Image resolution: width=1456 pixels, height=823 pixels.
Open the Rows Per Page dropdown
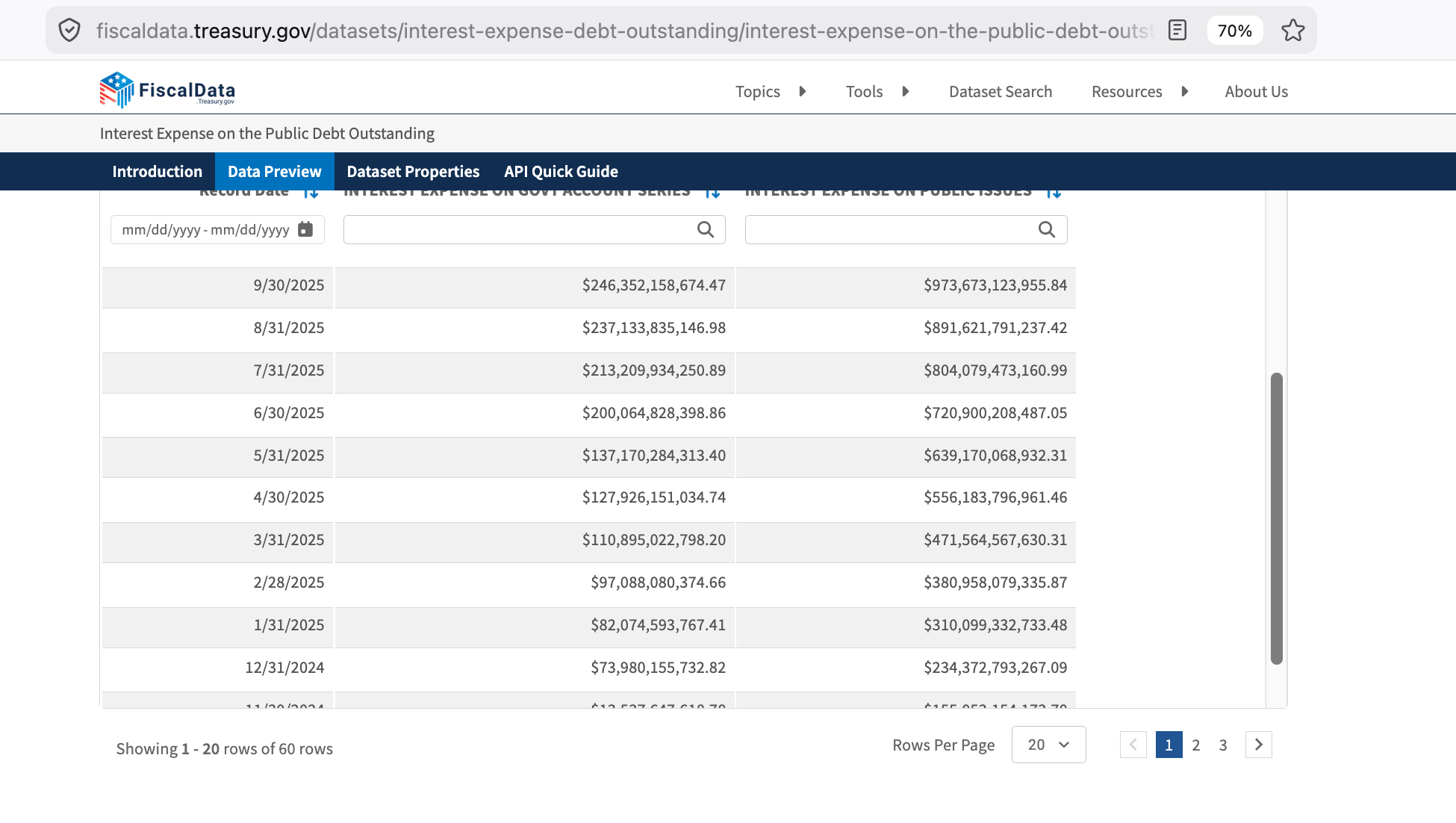click(1048, 745)
